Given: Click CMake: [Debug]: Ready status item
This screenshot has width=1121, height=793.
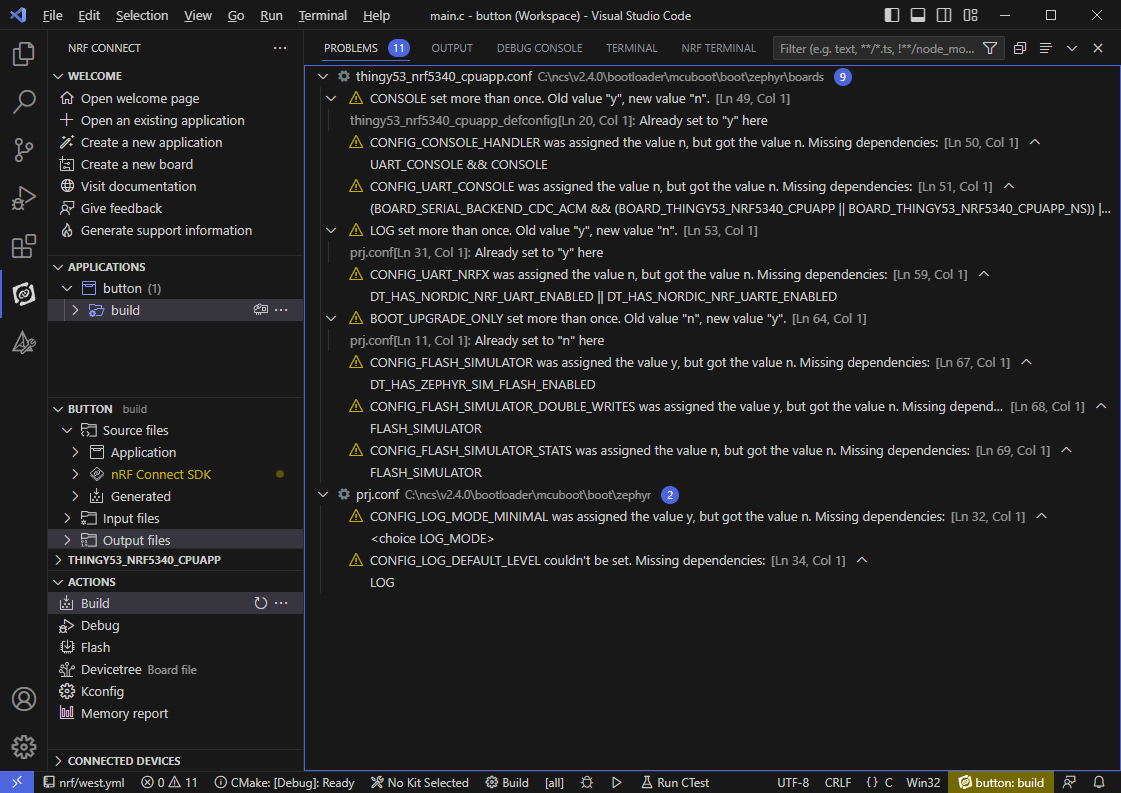Looking at the screenshot, I should point(285,782).
